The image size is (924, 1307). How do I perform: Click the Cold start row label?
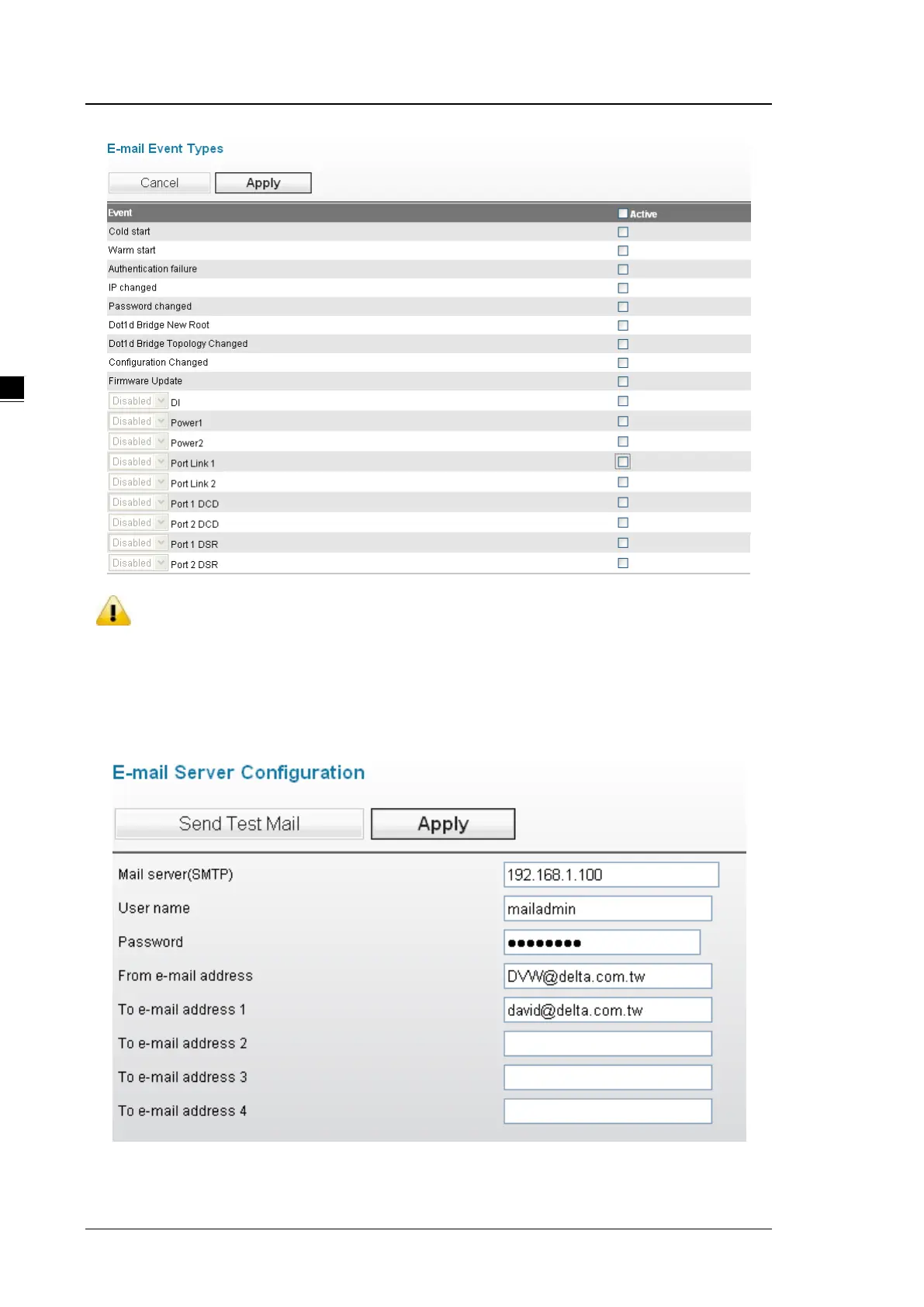(x=130, y=231)
